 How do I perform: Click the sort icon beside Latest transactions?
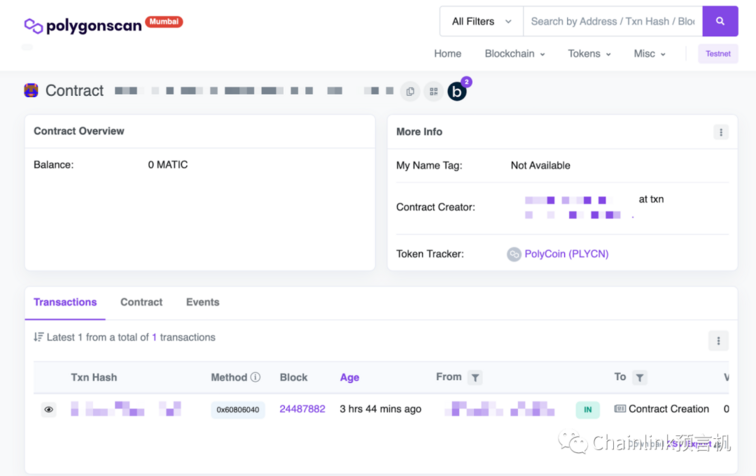[x=39, y=337]
